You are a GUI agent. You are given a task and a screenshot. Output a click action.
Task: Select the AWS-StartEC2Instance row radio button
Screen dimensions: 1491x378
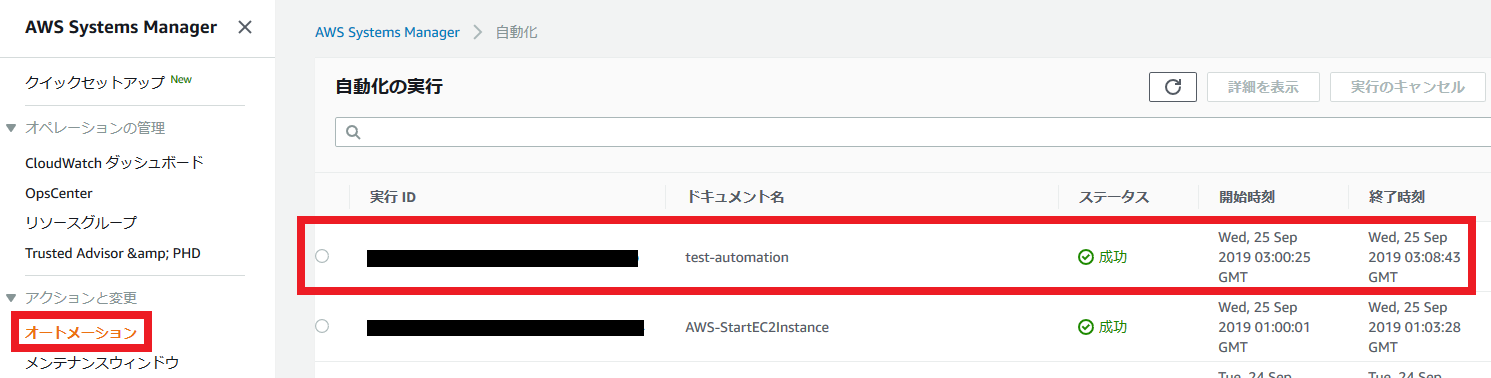coord(322,326)
